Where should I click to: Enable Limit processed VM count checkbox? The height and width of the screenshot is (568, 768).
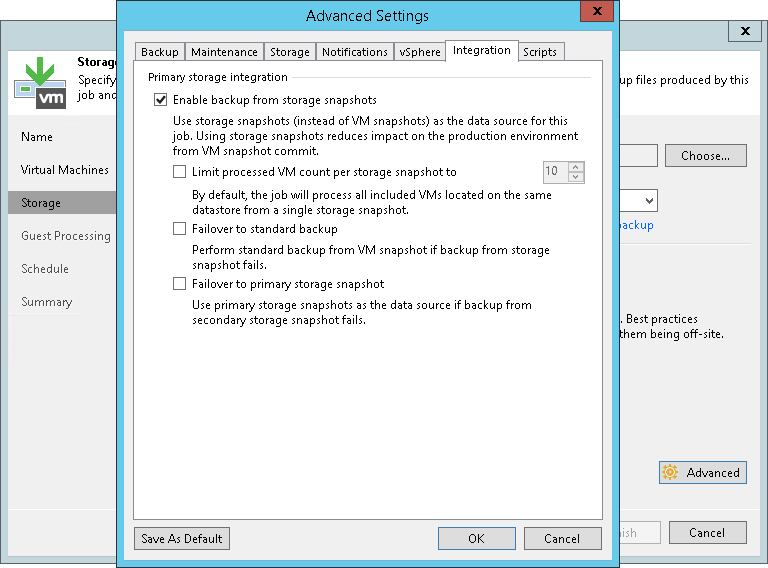(180, 172)
